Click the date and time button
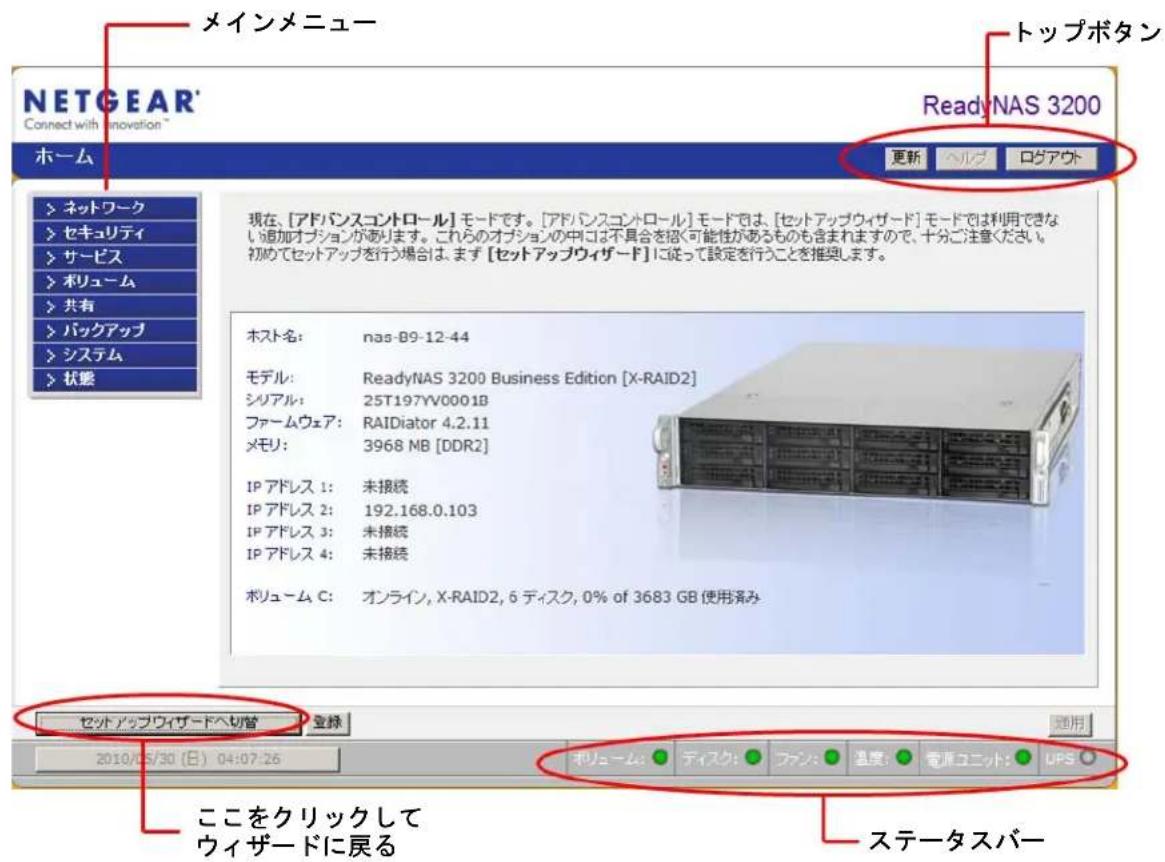The height and width of the screenshot is (862, 1165). coord(187,759)
